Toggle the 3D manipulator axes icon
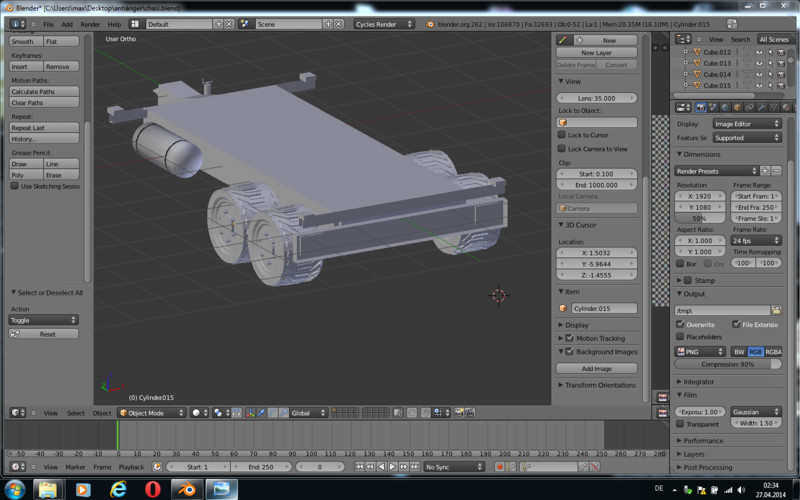This screenshot has height=500, width=800. (x=251, y=413)
